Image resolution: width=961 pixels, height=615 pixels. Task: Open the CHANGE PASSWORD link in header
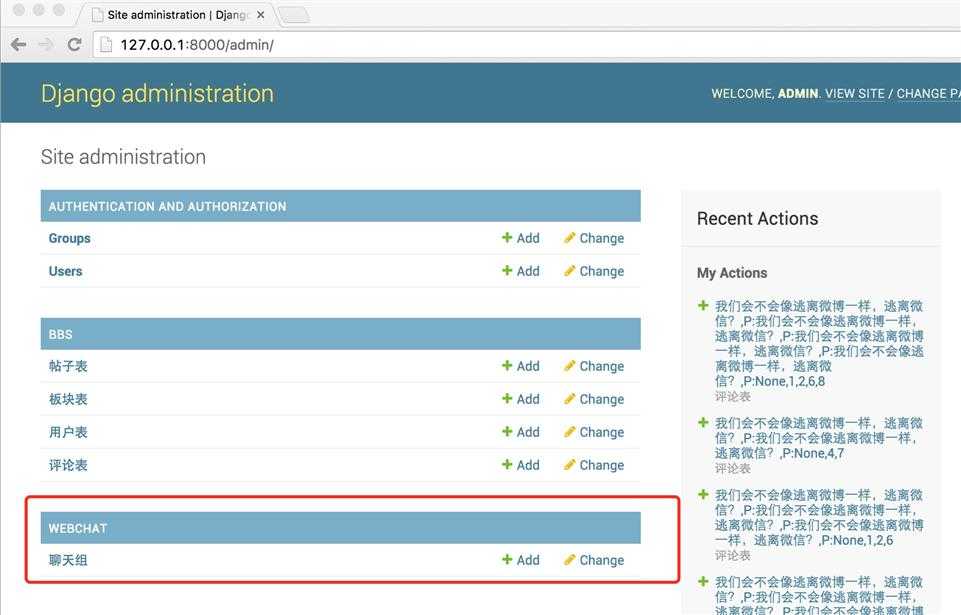pos(929,94)
